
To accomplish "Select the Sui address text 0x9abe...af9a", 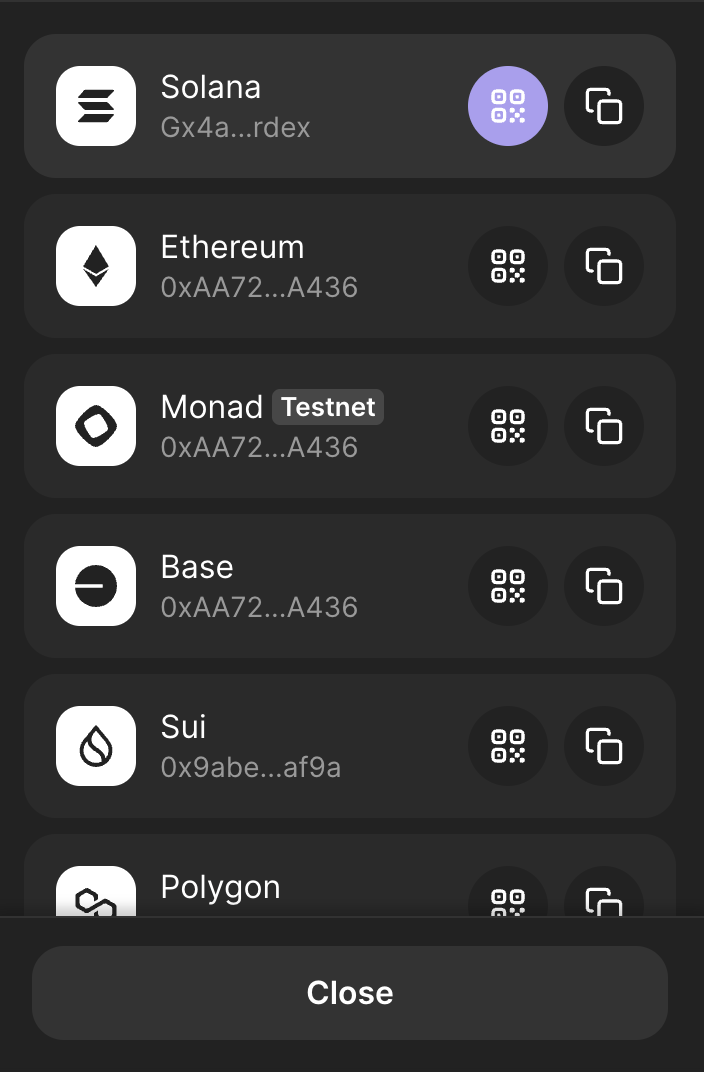I will pyautogui.click(x=251, y=767).
